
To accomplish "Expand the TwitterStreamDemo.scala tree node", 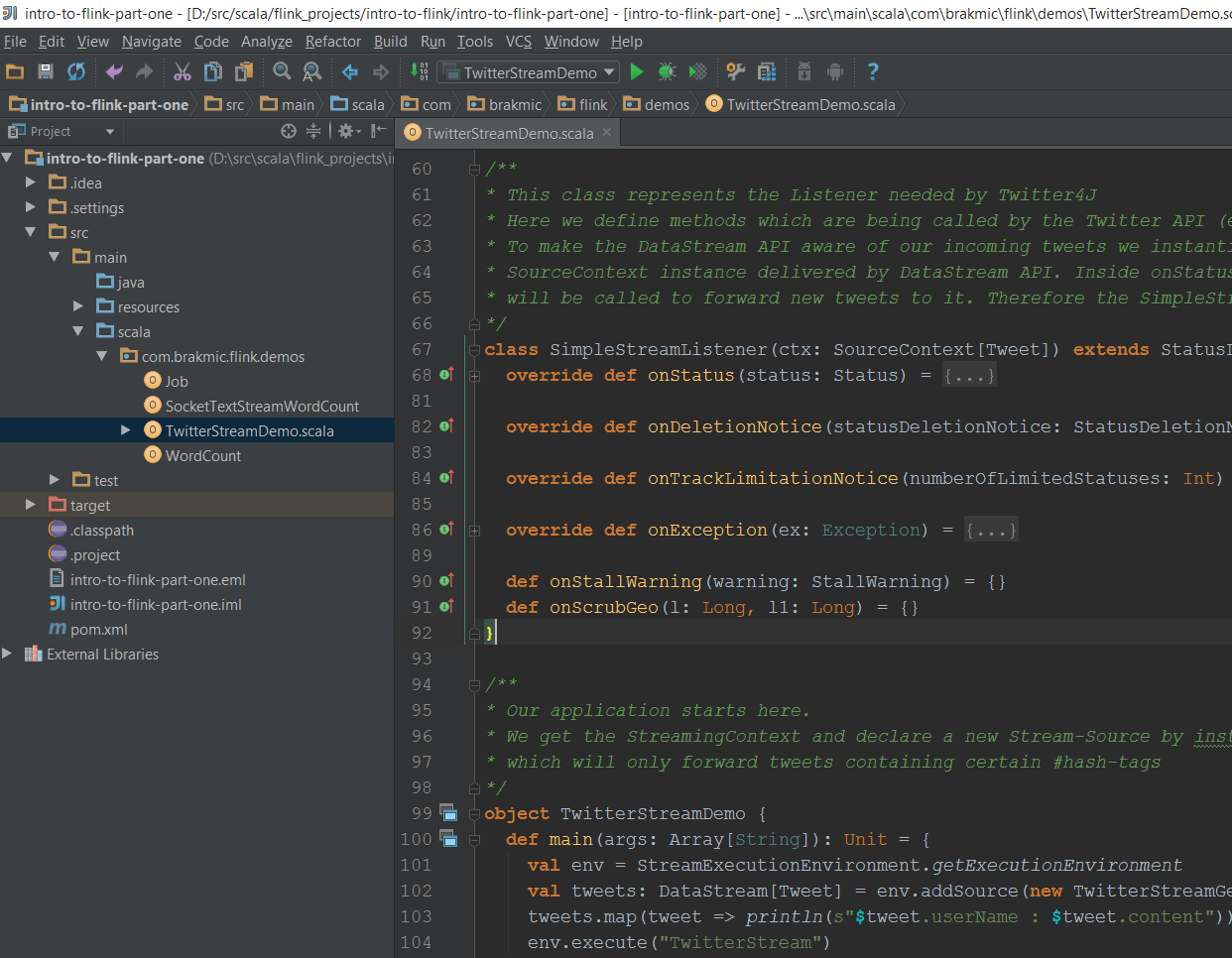I will [126, 430].
